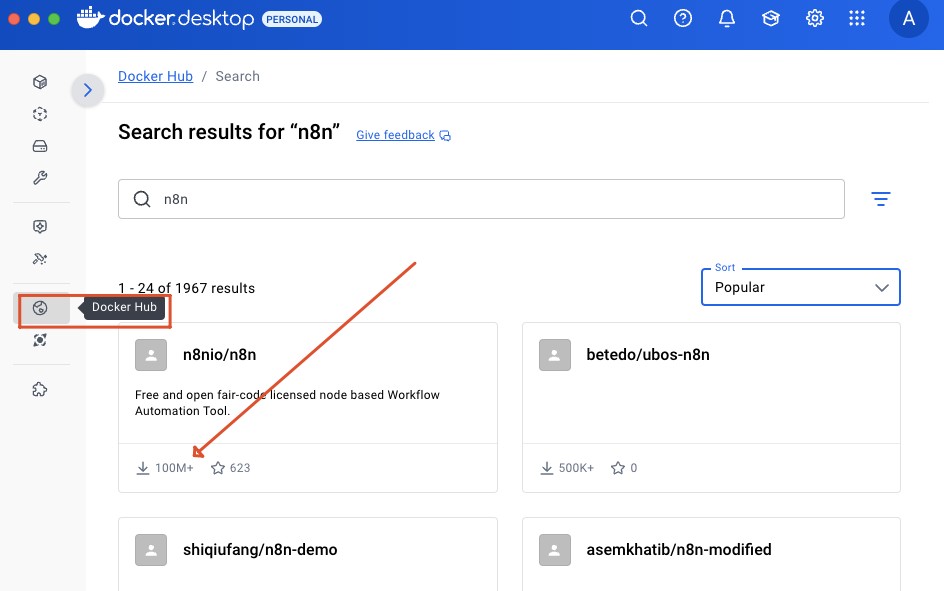Click the Learning center graduation cap icon
This screenshot has height=591, width=944.
(x=771, y=18)
